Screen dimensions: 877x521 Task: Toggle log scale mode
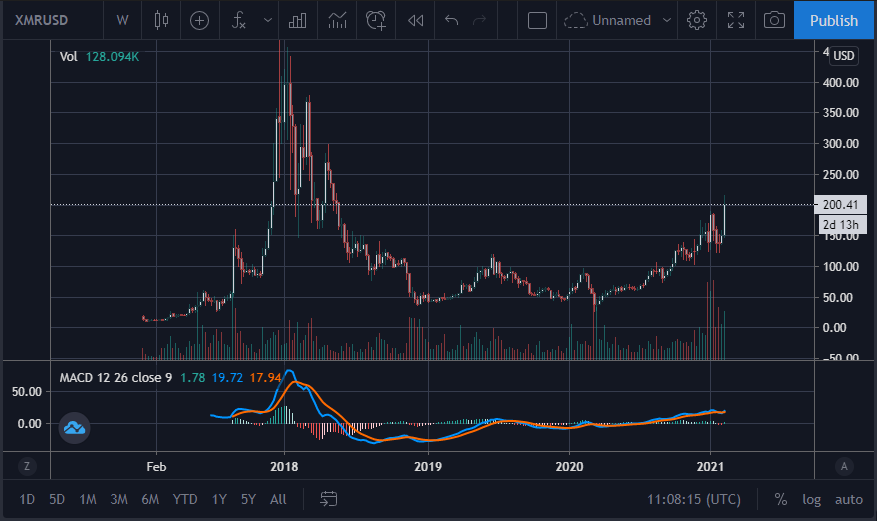812,499
